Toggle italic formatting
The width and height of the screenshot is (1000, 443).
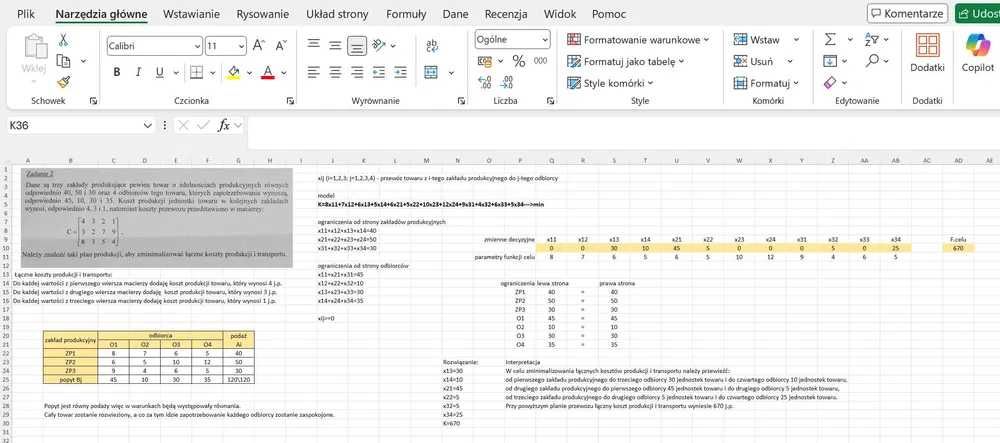click(x=138, y=72)
